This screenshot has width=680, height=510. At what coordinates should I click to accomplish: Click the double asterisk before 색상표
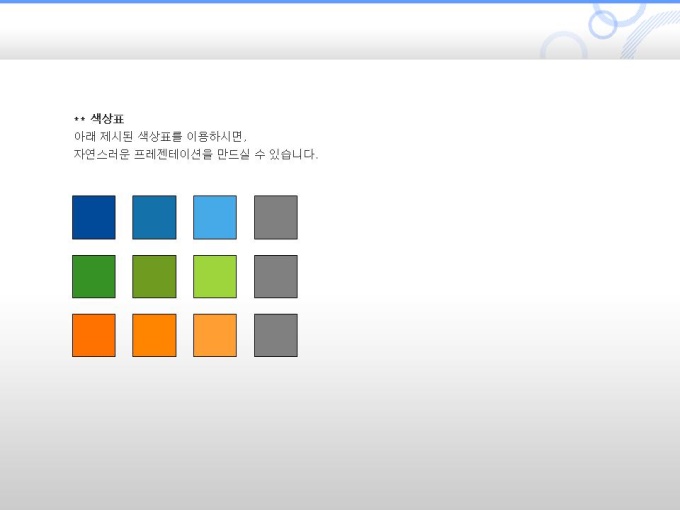tap(80, 119)
